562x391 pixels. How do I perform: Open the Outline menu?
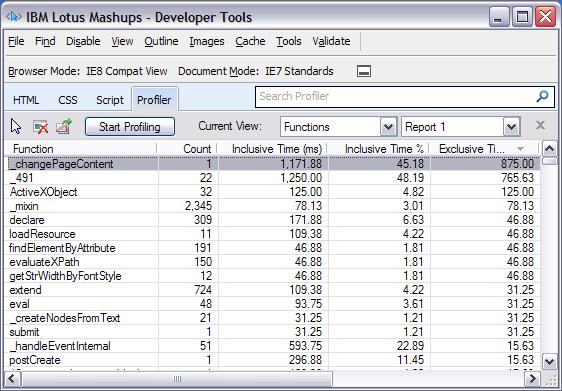coord(161,41)
